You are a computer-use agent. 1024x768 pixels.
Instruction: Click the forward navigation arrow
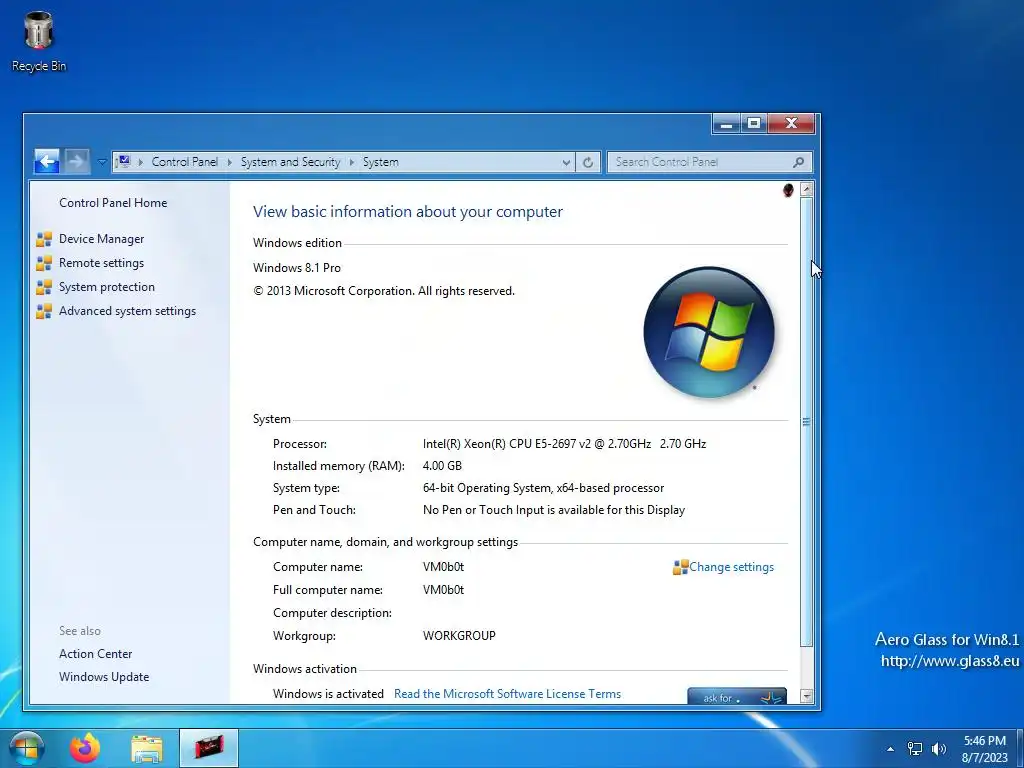click(76, 161)
